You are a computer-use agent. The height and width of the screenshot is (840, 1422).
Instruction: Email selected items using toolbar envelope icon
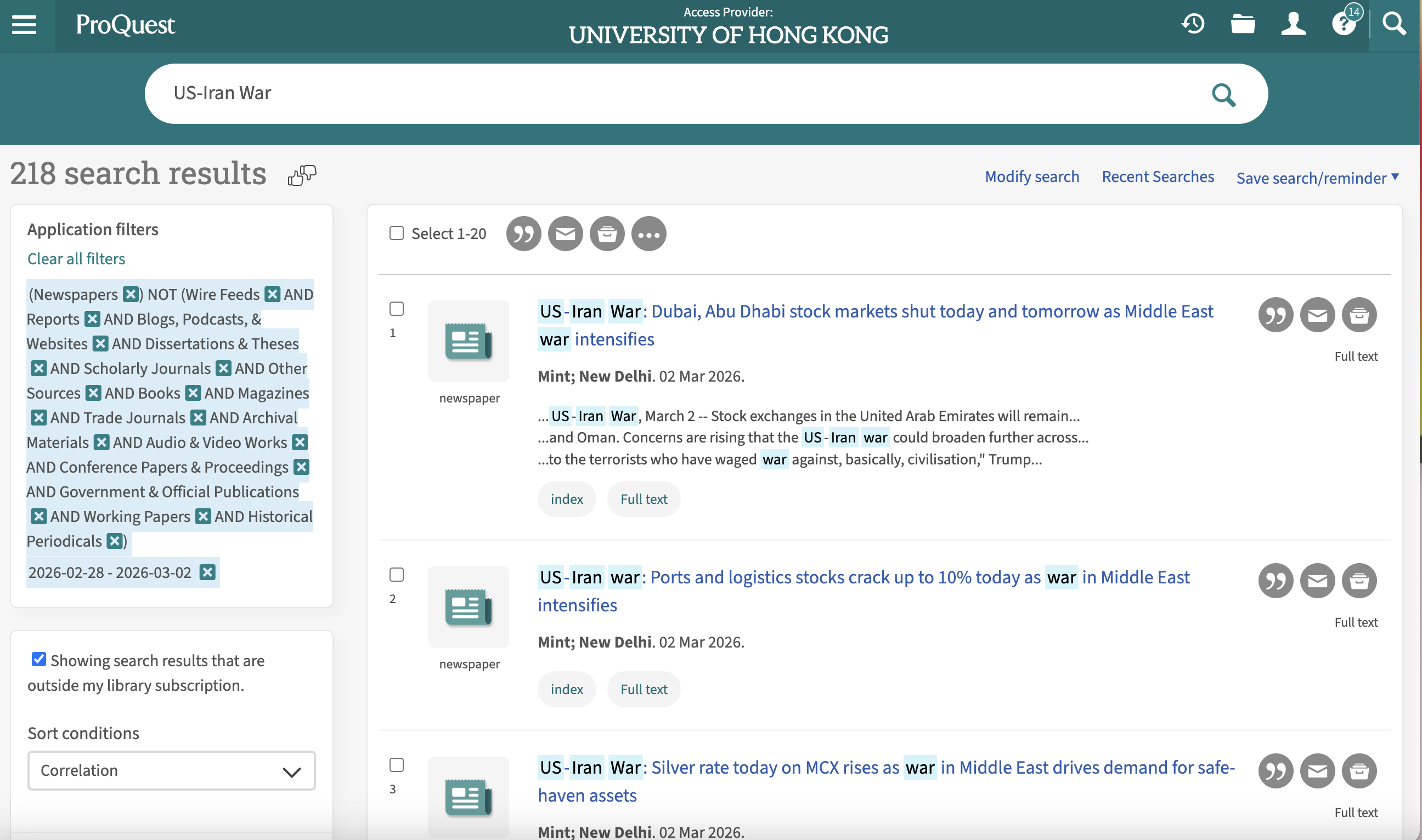pyautogui.click(x=565, y=233)
